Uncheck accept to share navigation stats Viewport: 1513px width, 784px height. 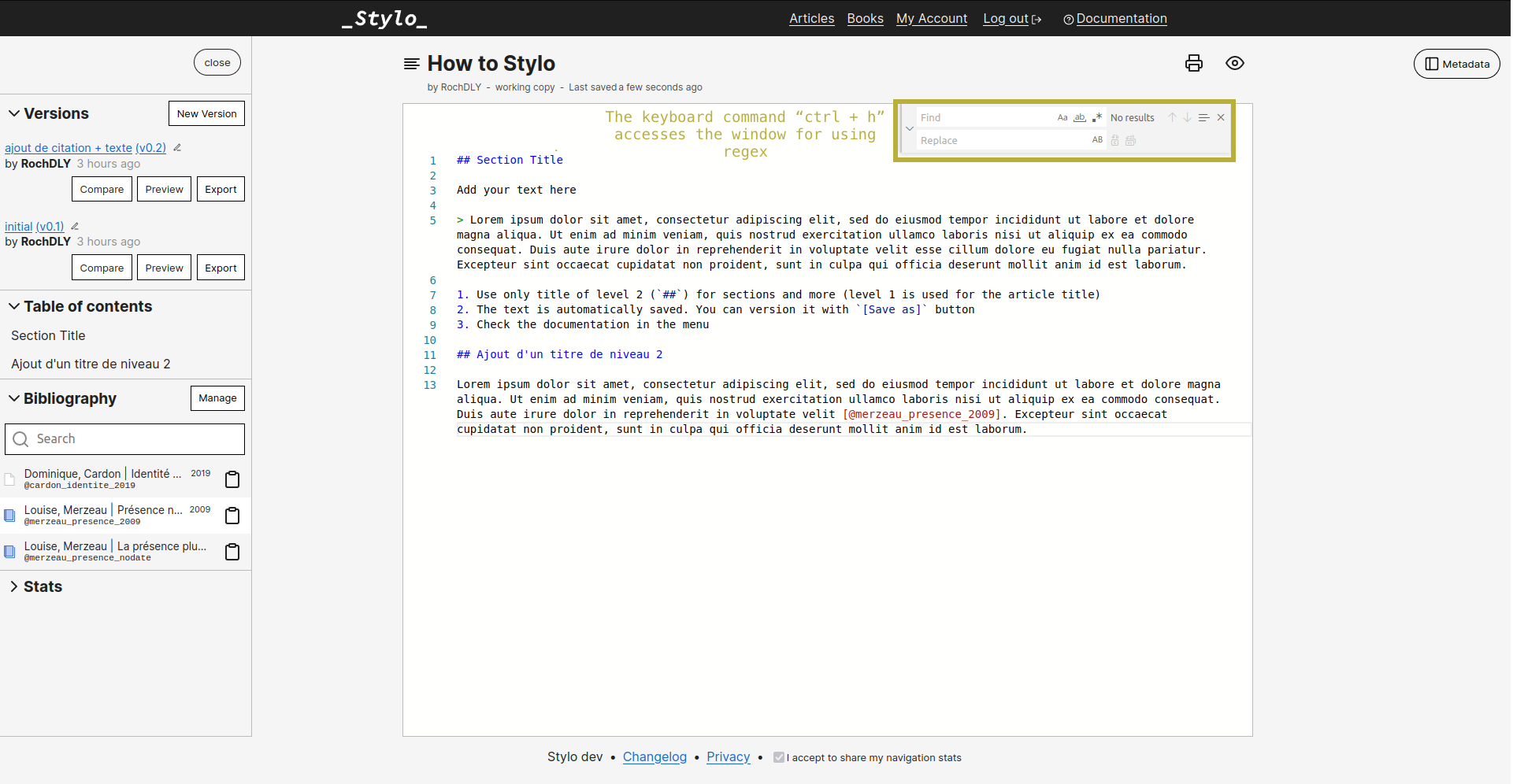(x=779, y=757)
